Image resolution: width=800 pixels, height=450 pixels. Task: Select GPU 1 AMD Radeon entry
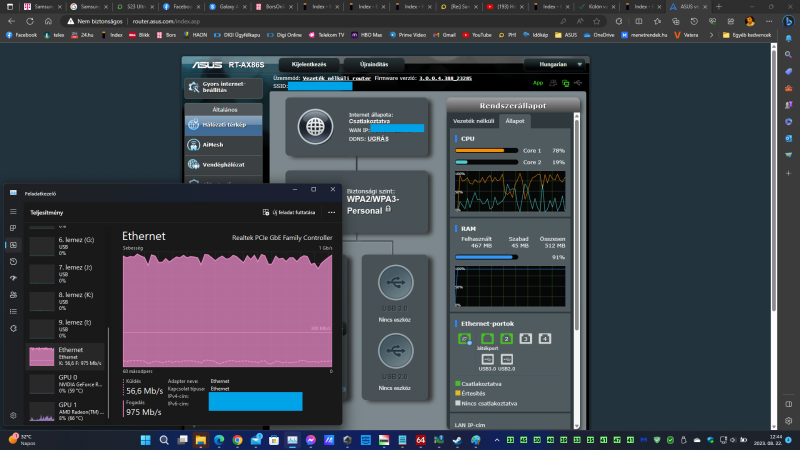pos(65,411)
